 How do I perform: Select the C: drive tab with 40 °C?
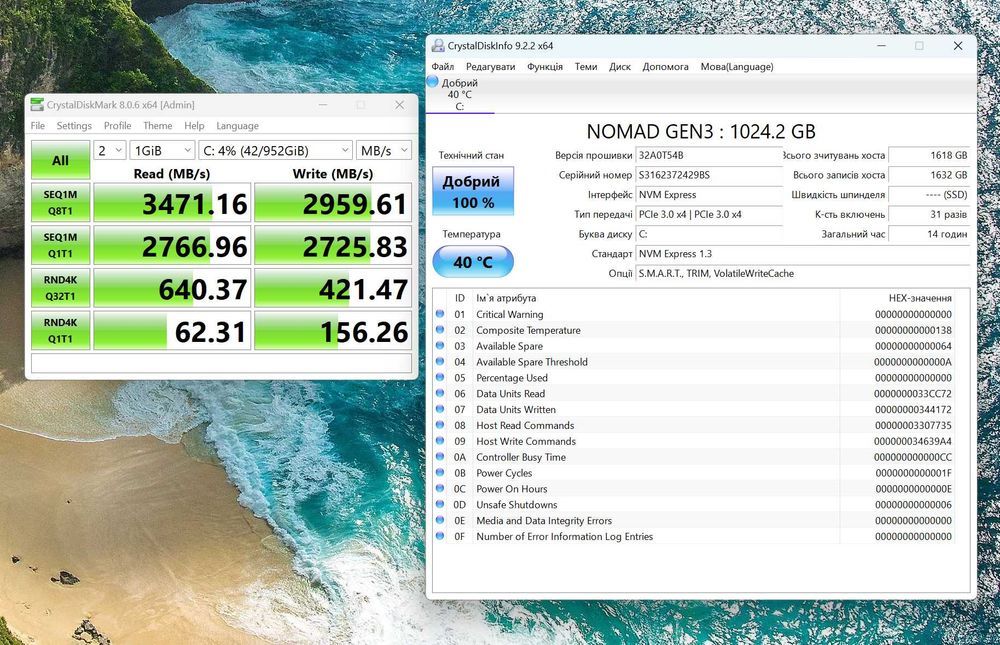pos(459,94)
